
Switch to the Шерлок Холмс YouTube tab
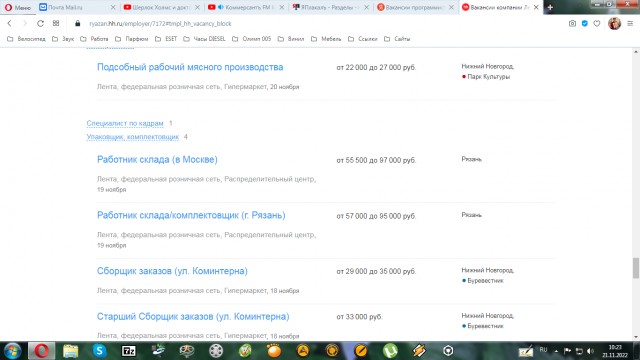point(158,7)
